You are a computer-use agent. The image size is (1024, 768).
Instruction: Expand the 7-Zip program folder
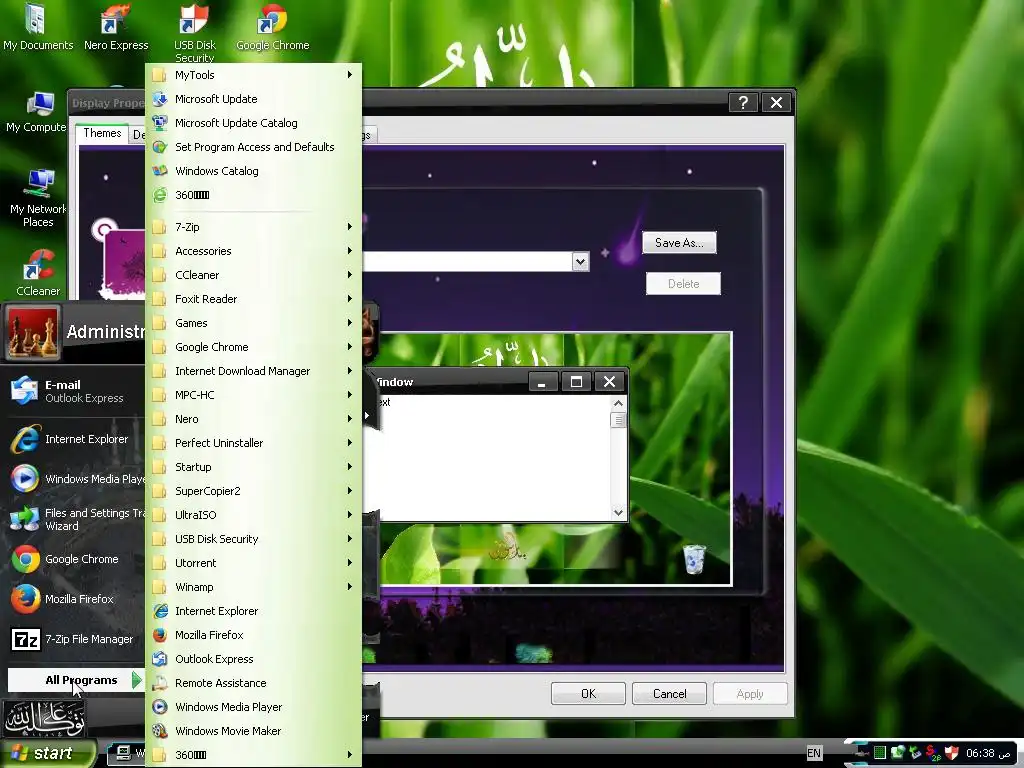(x=253, y=227)
